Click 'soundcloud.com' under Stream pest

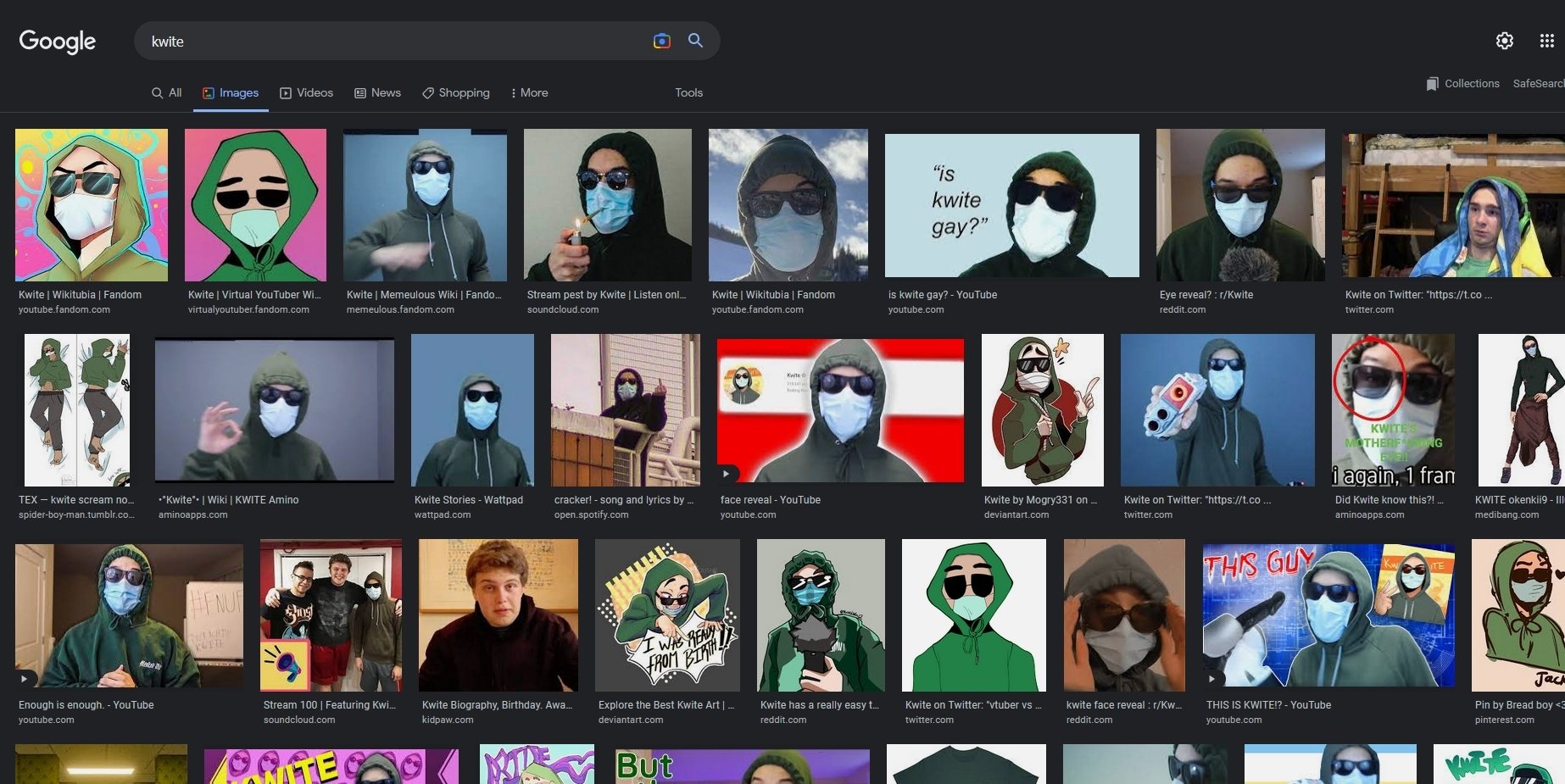tap(563, 310)
